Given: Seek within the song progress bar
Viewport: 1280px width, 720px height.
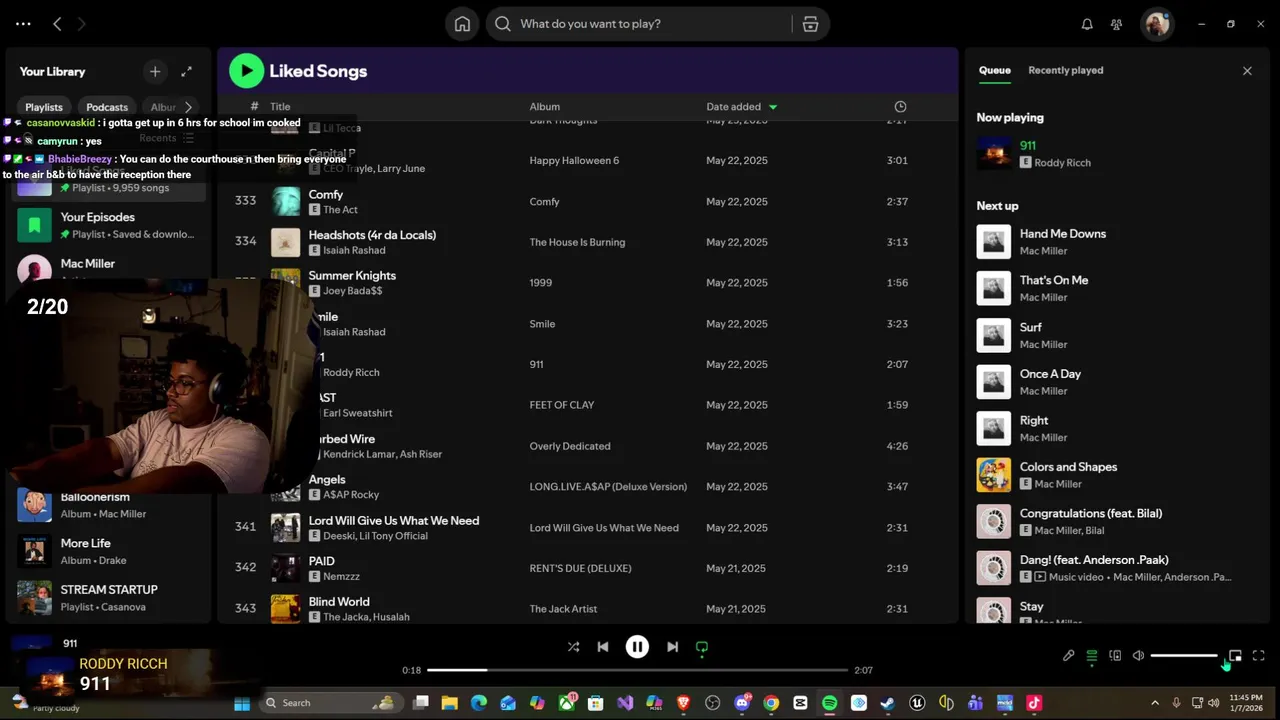Looking at the screenshot, I should click(x=637, y=670).
